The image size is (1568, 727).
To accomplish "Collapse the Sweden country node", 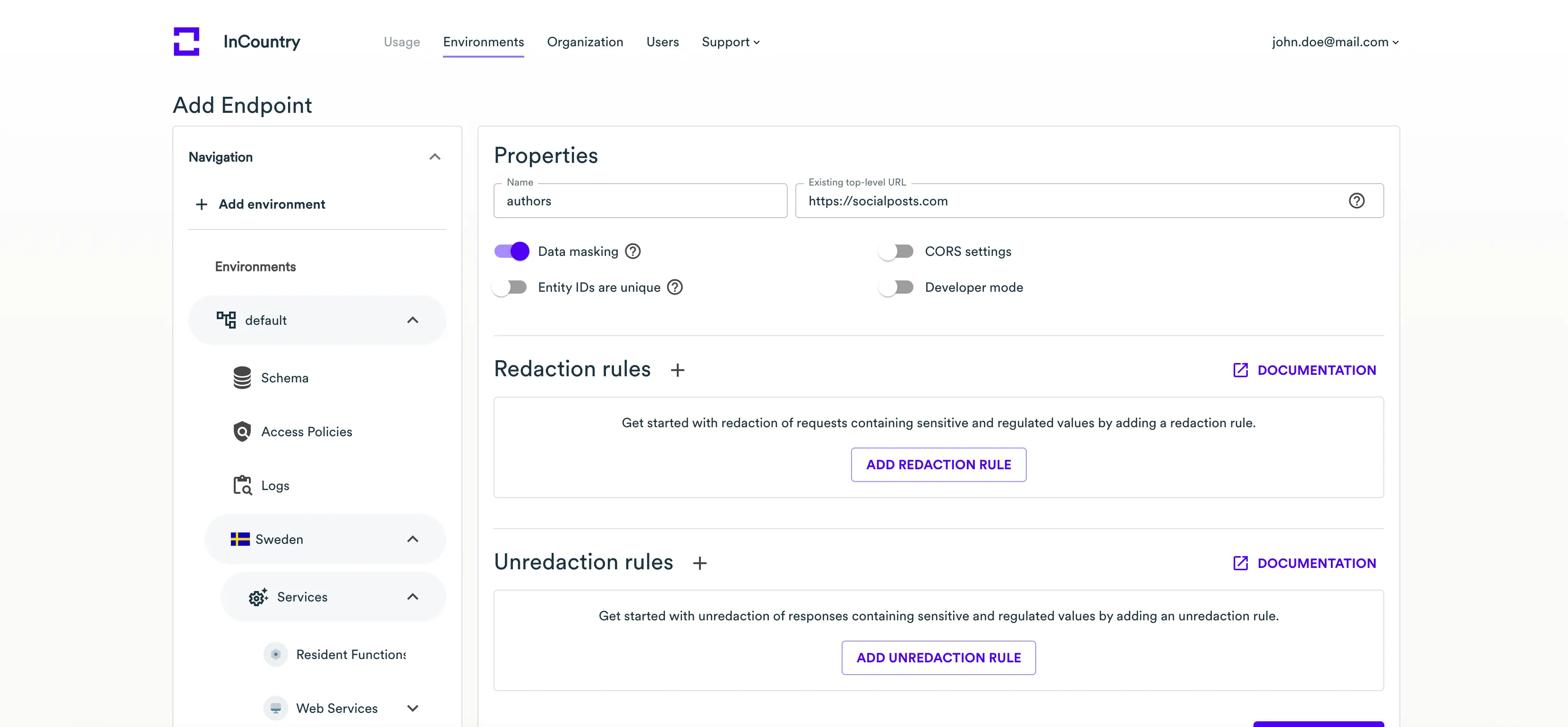I will 413,539.
